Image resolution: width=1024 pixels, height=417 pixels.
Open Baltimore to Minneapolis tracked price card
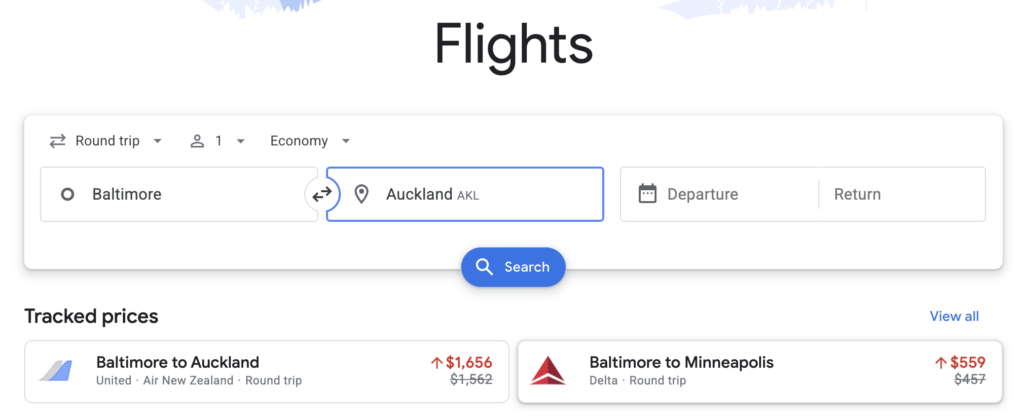click(760, 371)
